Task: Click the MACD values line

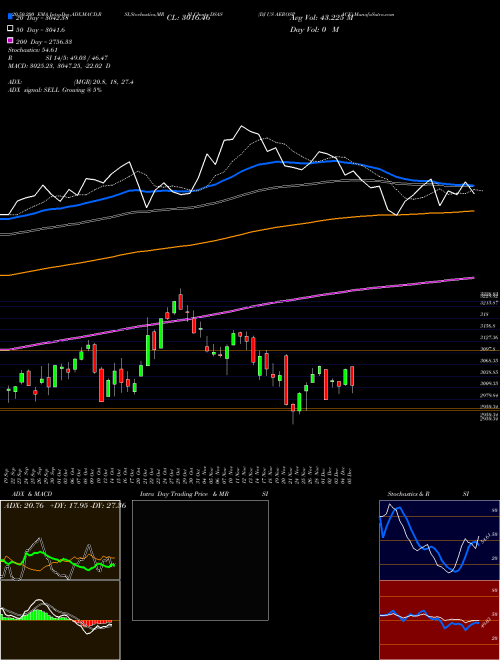Action: point(59,66)
